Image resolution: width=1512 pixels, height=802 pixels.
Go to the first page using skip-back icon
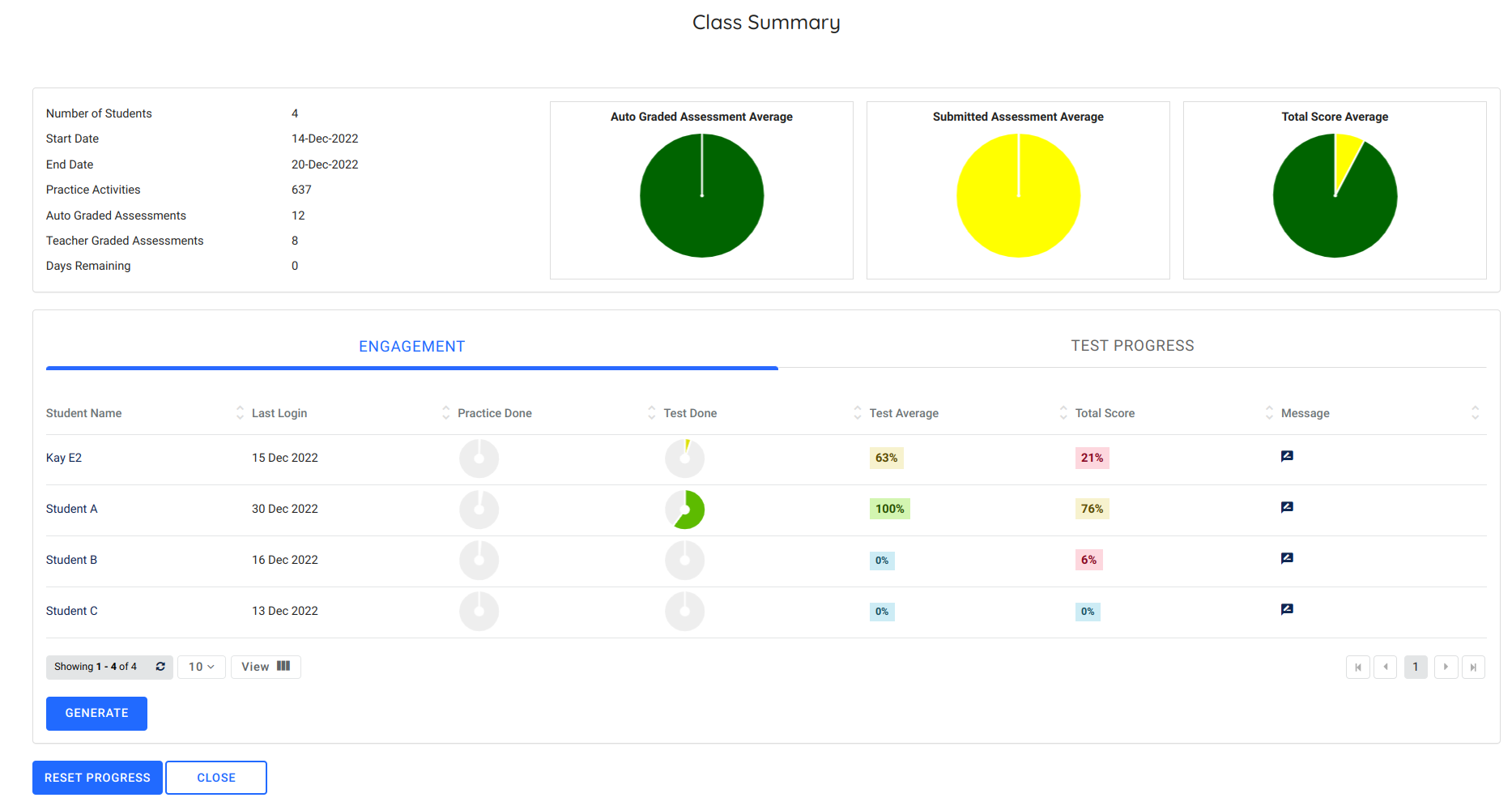(x=1358, y=667)
